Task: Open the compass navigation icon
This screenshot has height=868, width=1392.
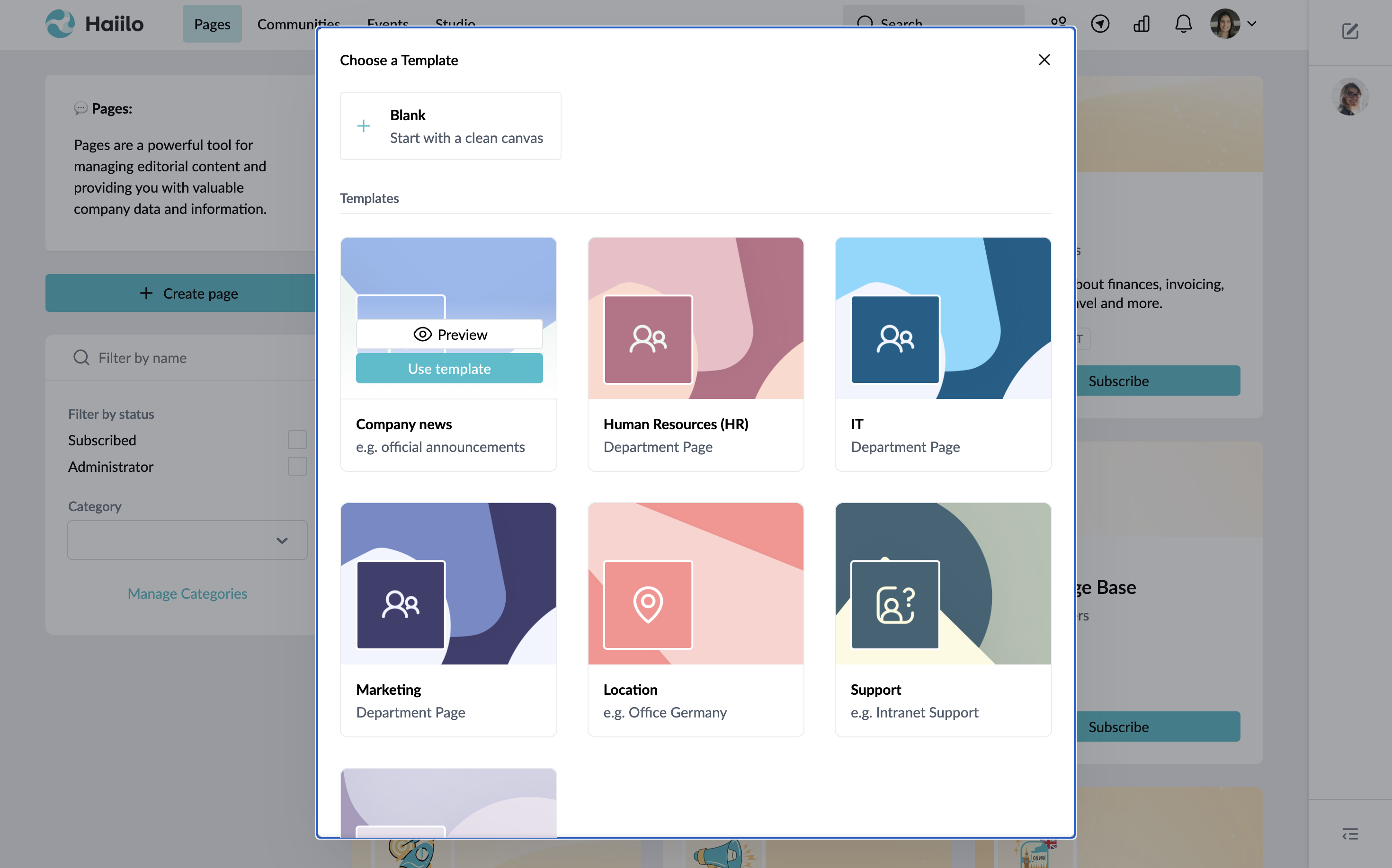Action: tap(1100, 24)
